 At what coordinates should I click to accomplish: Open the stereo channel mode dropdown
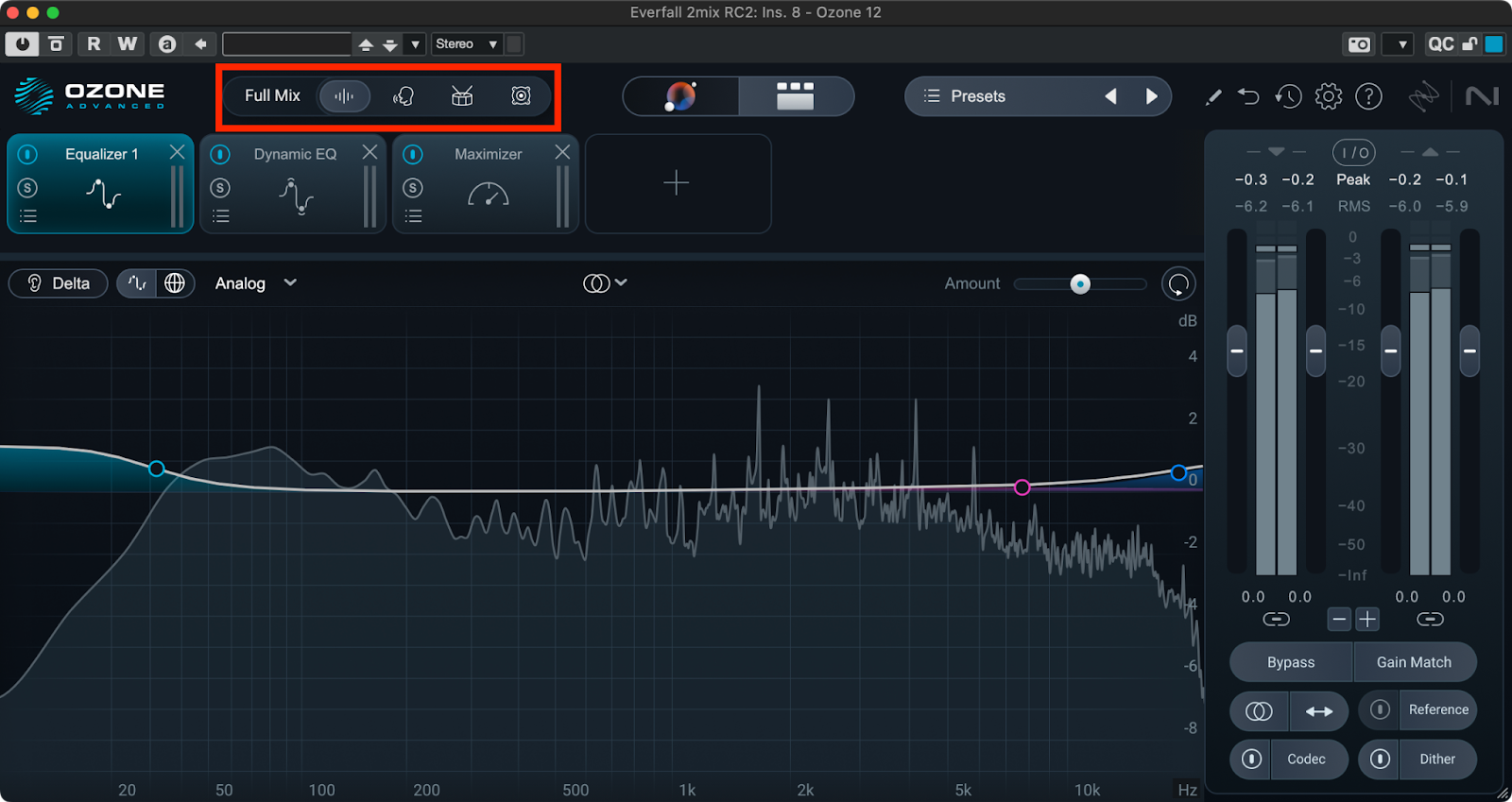pos(606,283)
